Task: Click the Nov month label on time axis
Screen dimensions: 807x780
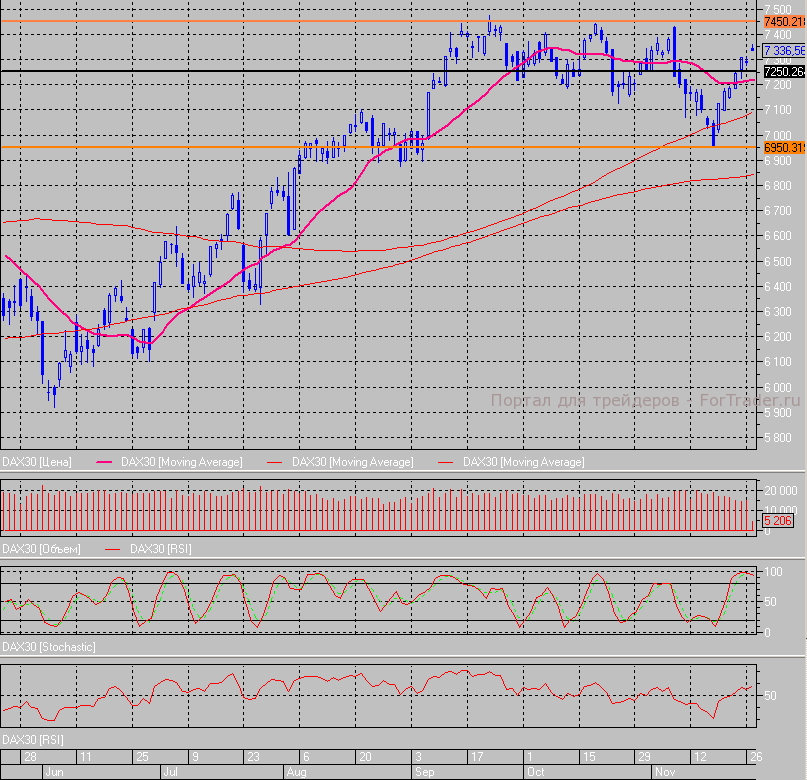Action: pyautogui.click(x=666, y=773)
